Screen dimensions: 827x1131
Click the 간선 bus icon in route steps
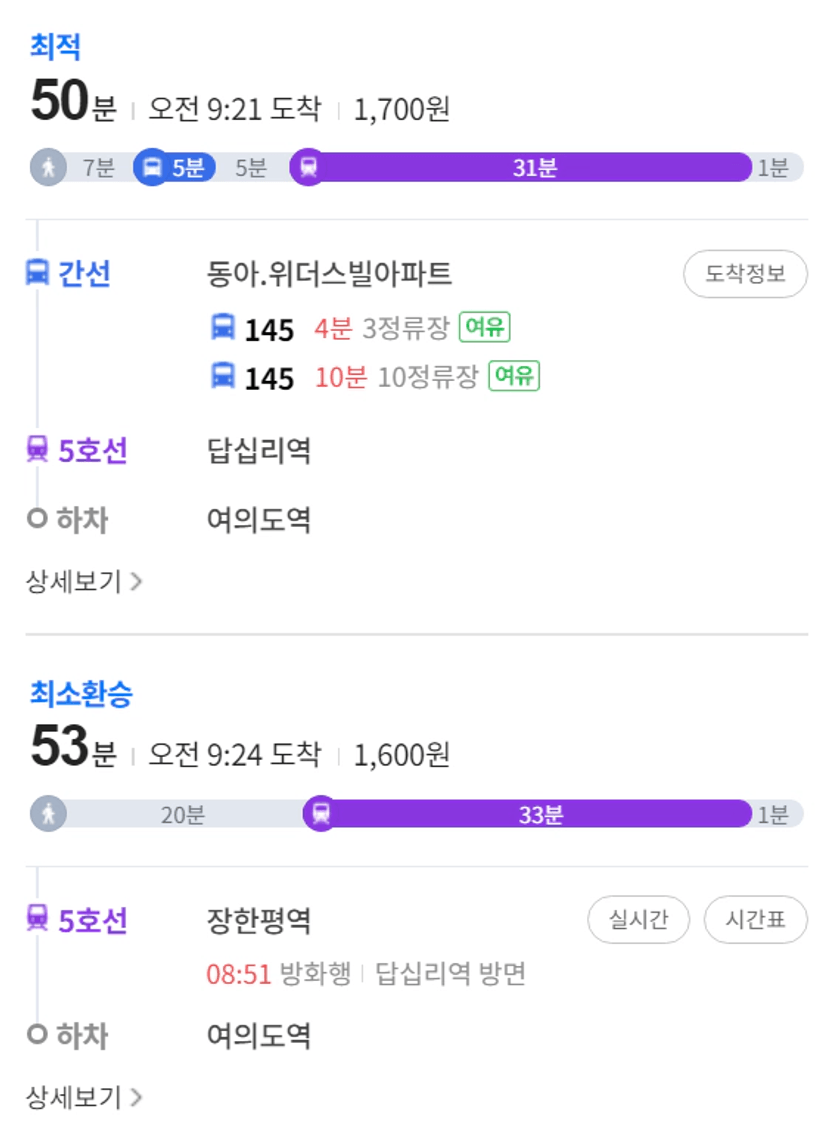37,273
